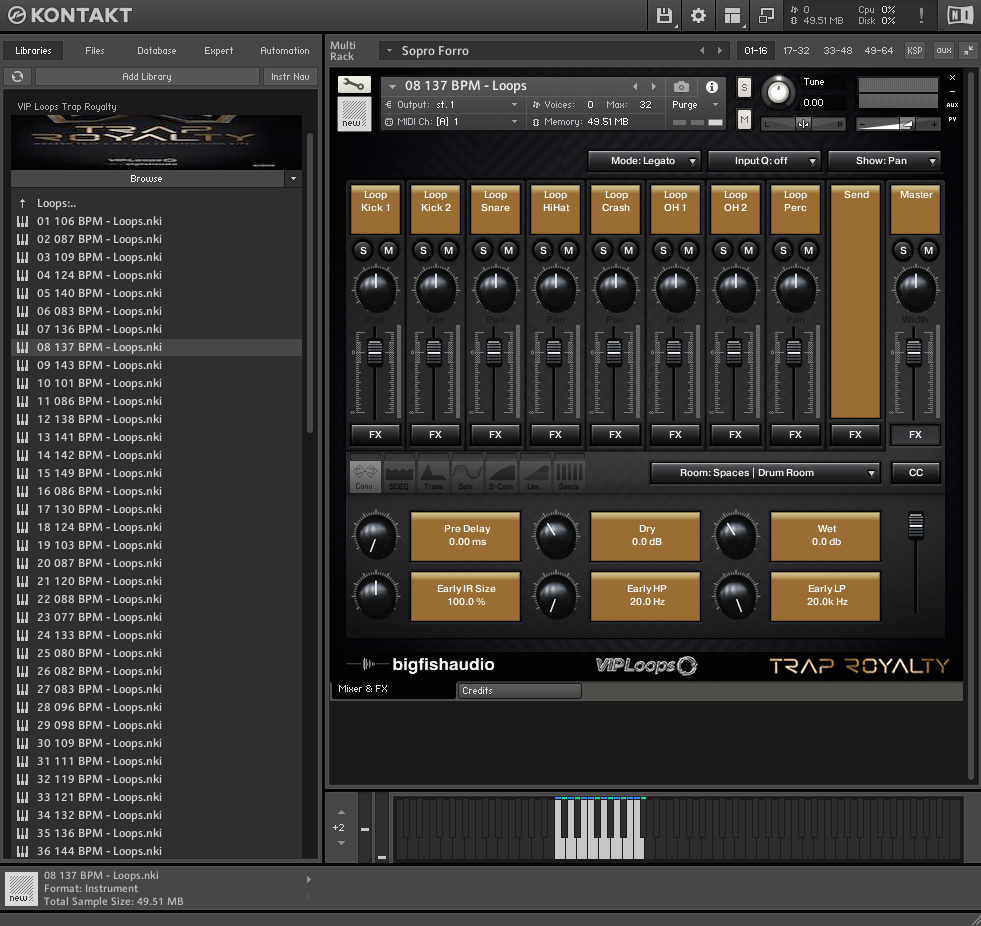
Task: Click the Add Library button
Action: pos(147,76)
